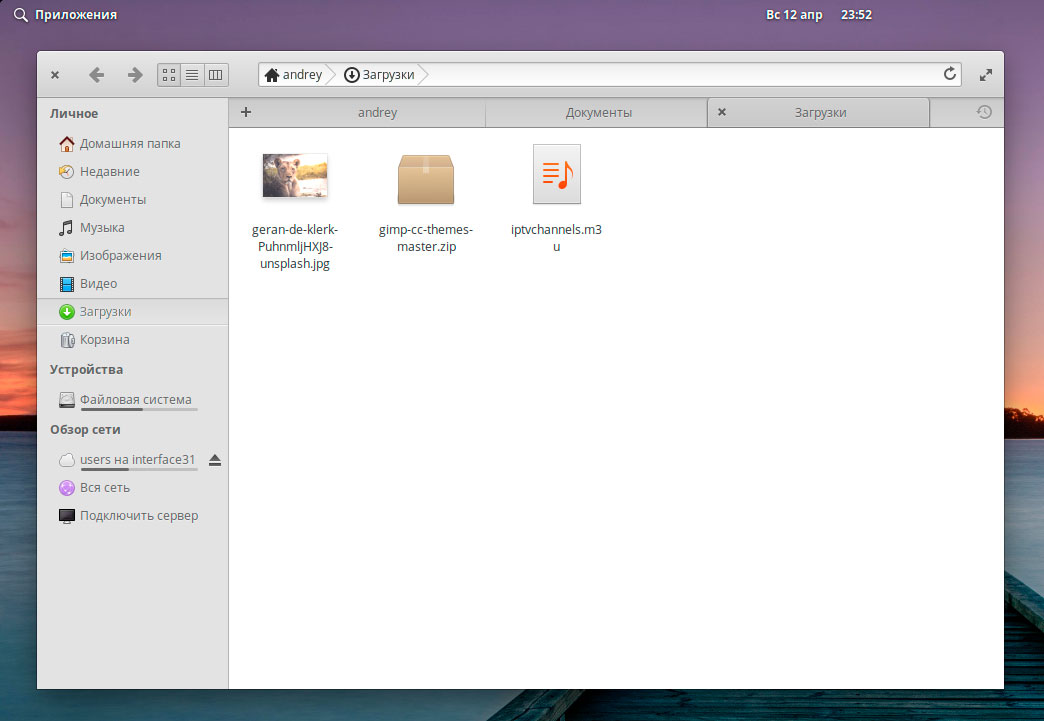
Task: Reload the current folder view
Action: [x=950, y=74]
